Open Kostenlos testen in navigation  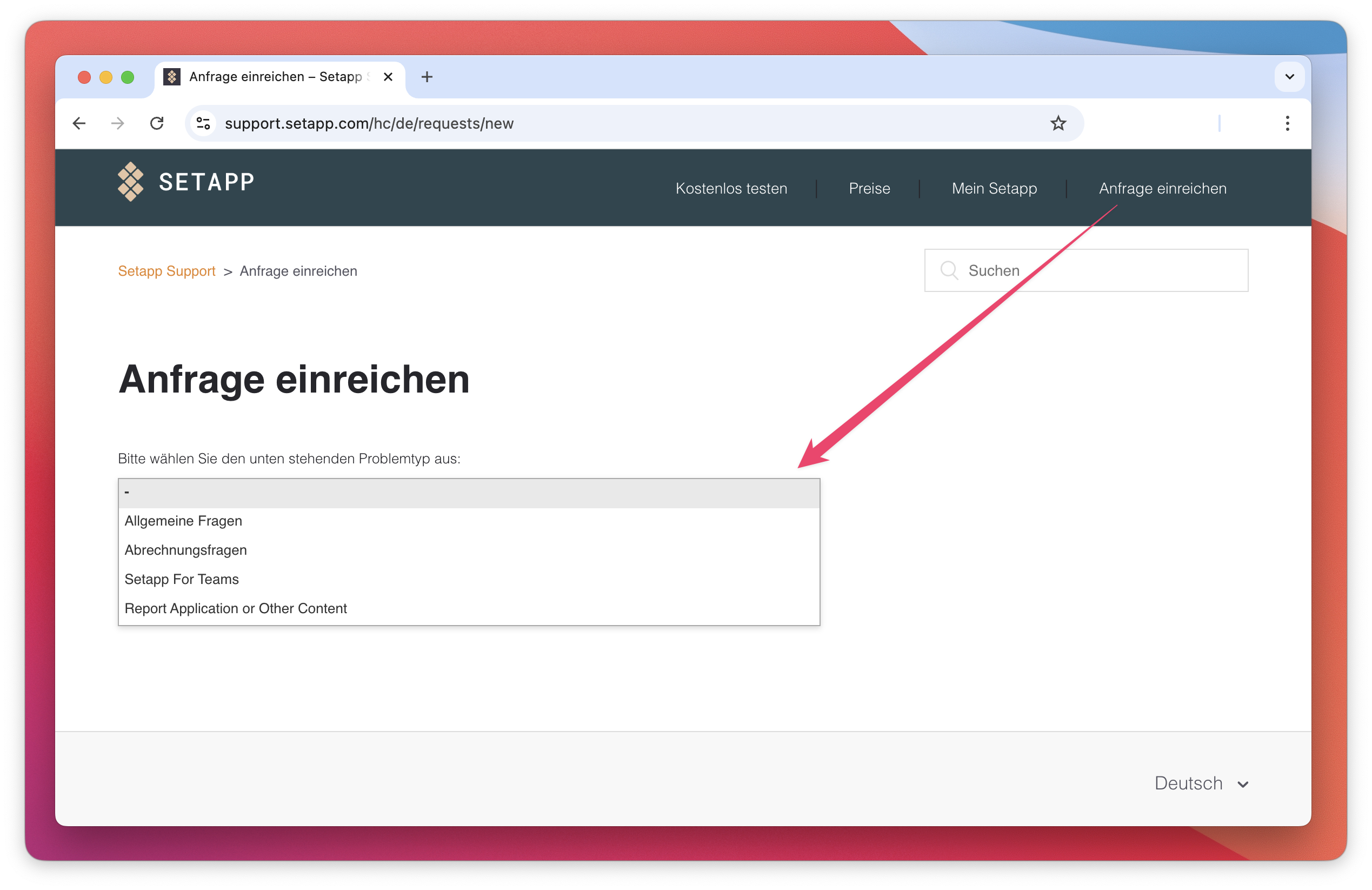[731, 189]
